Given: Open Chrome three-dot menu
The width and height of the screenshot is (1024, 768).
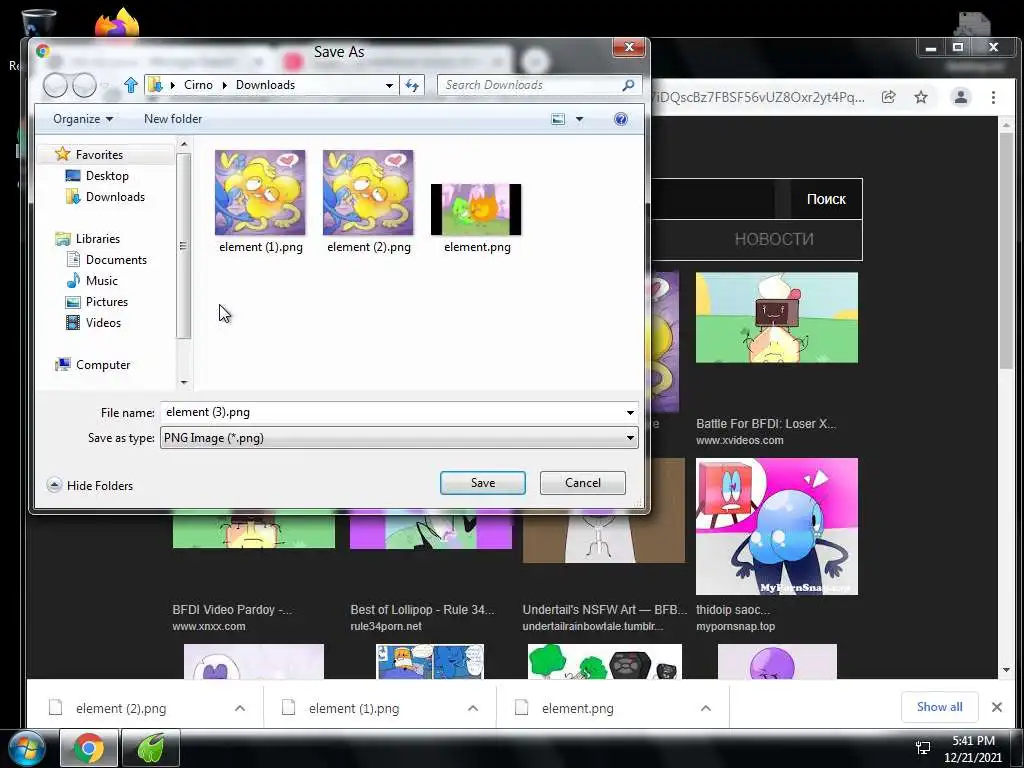Looking at the screenshot, I should 993,97.
